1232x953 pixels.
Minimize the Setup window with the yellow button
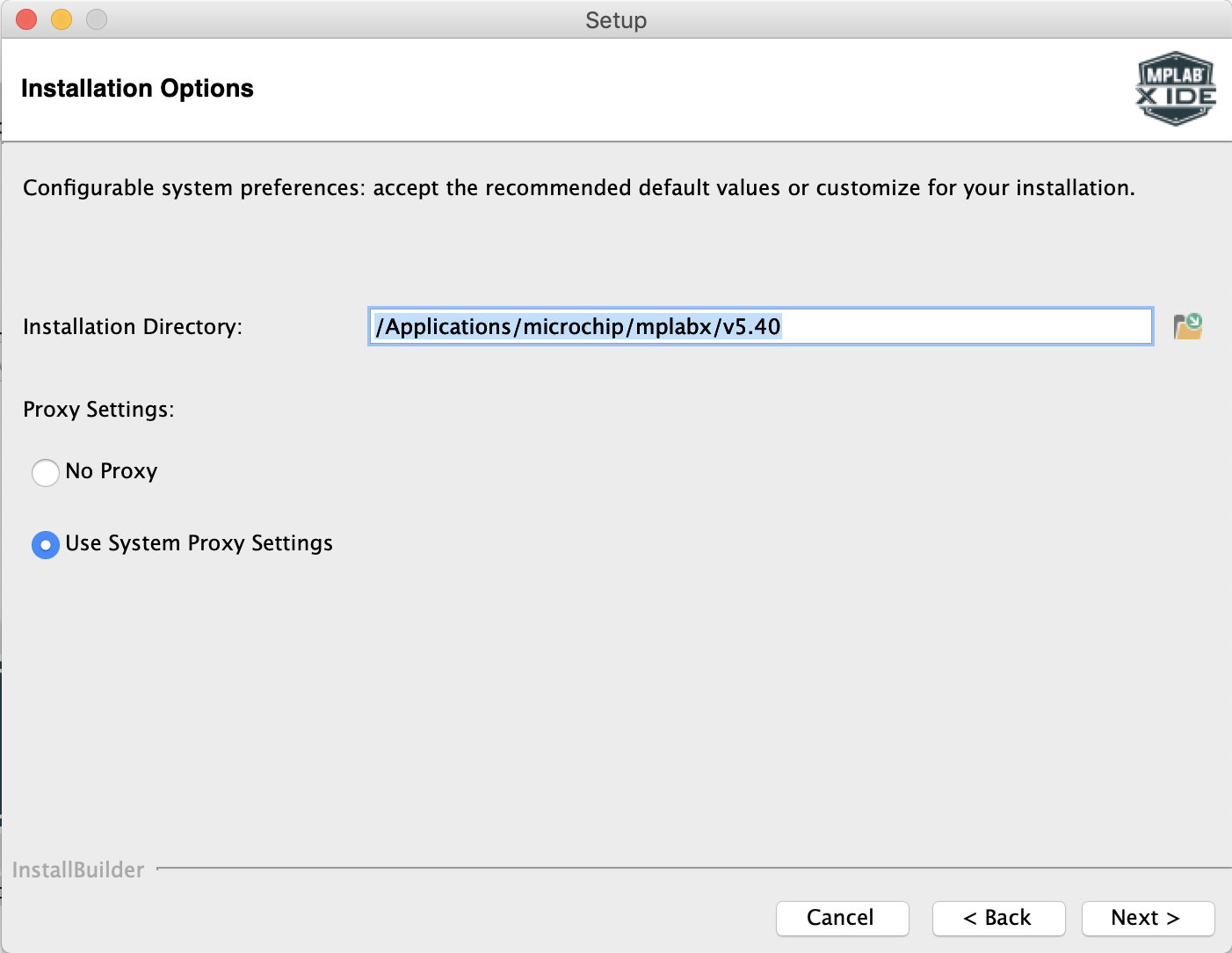(62, 19)
